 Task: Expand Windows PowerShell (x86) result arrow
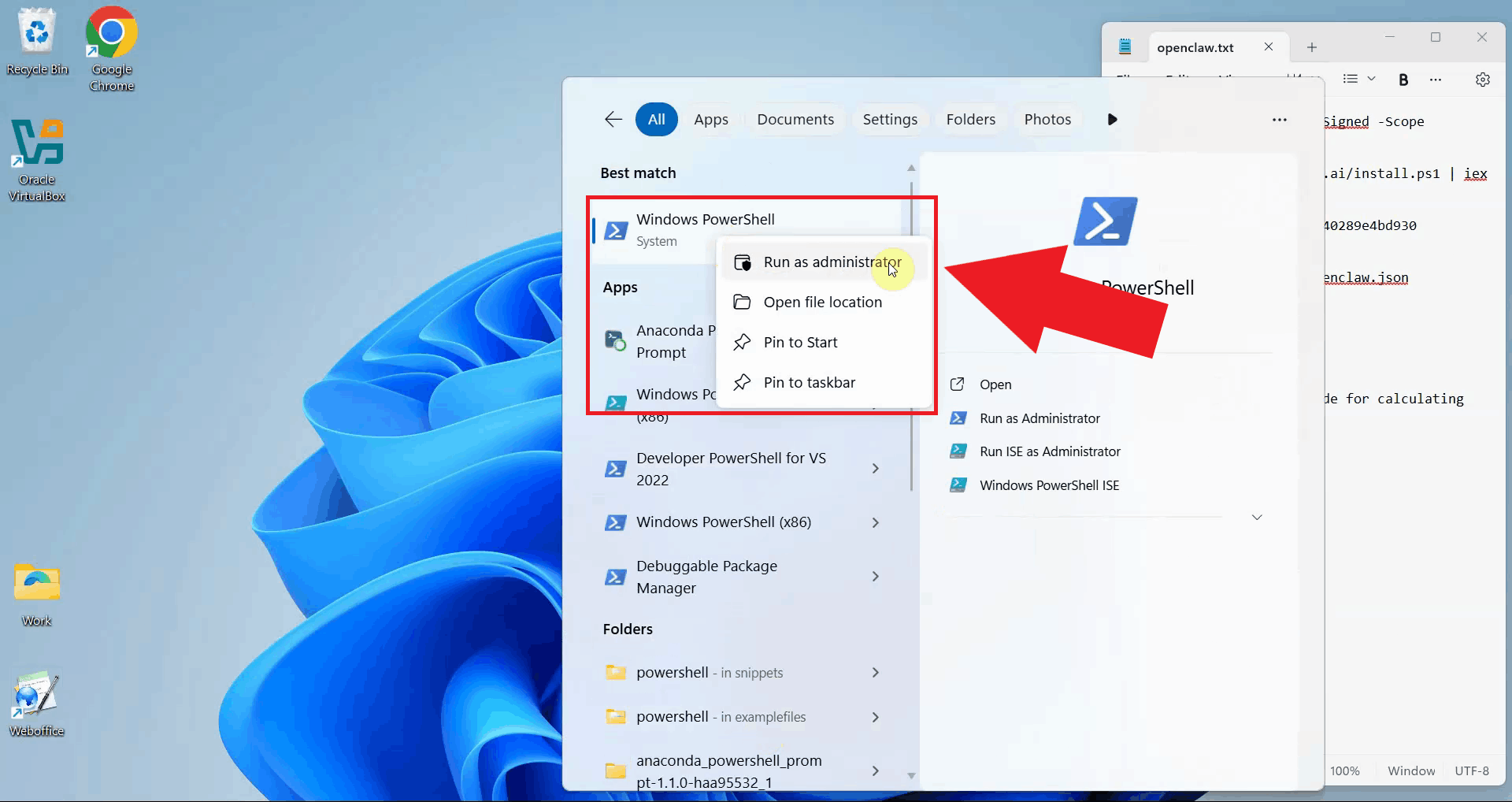[x=875, y=522]
